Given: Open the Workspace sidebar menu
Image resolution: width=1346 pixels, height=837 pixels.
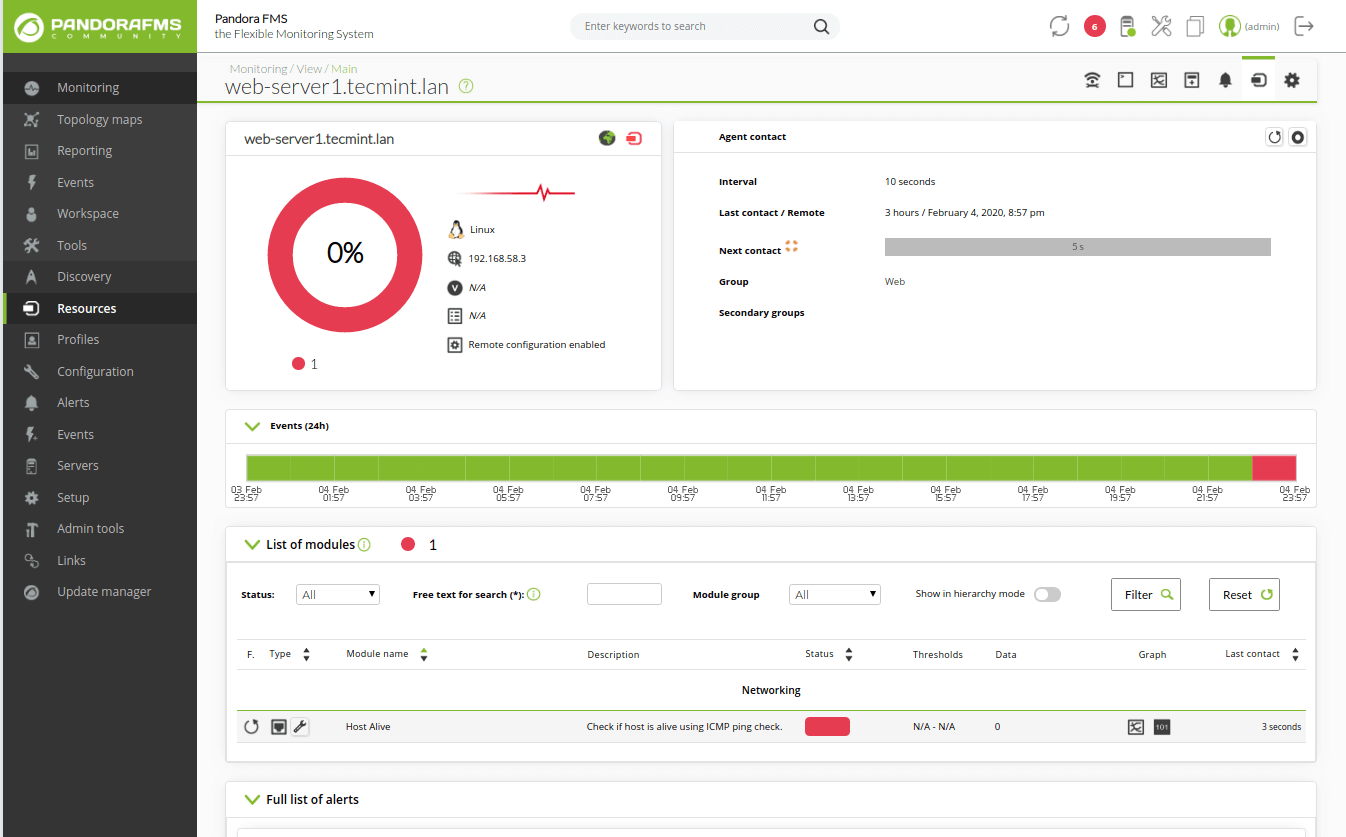Looking at the screenshot, I should click(x=100, y=214).
